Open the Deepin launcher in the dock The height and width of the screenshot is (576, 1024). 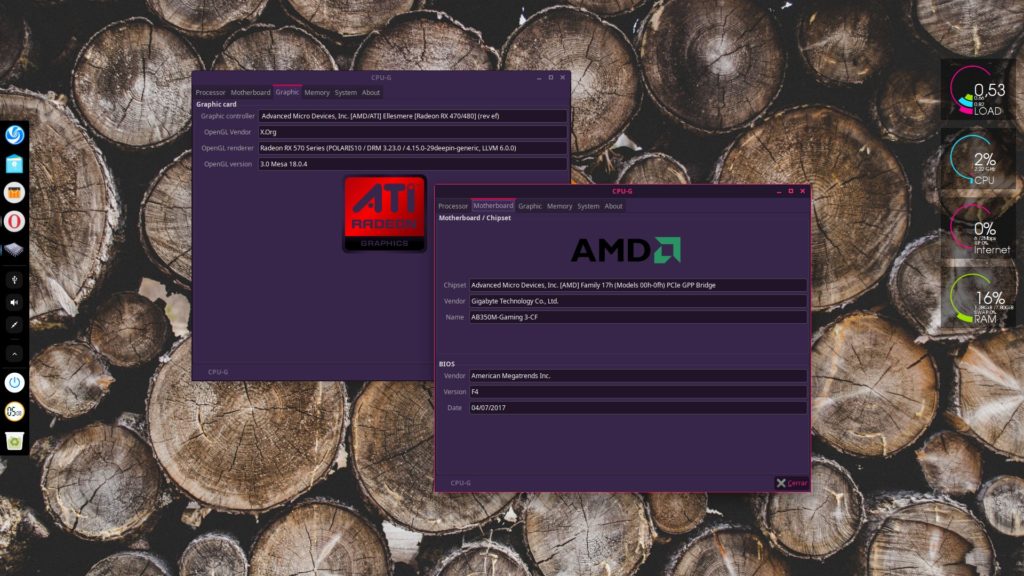[15, 135]
